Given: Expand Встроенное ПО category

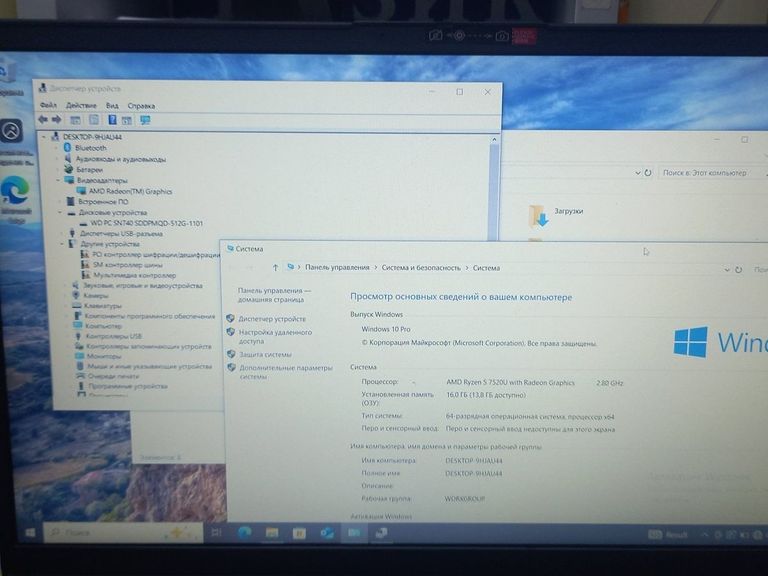Looking at the screenshot, I should point(59,201).
